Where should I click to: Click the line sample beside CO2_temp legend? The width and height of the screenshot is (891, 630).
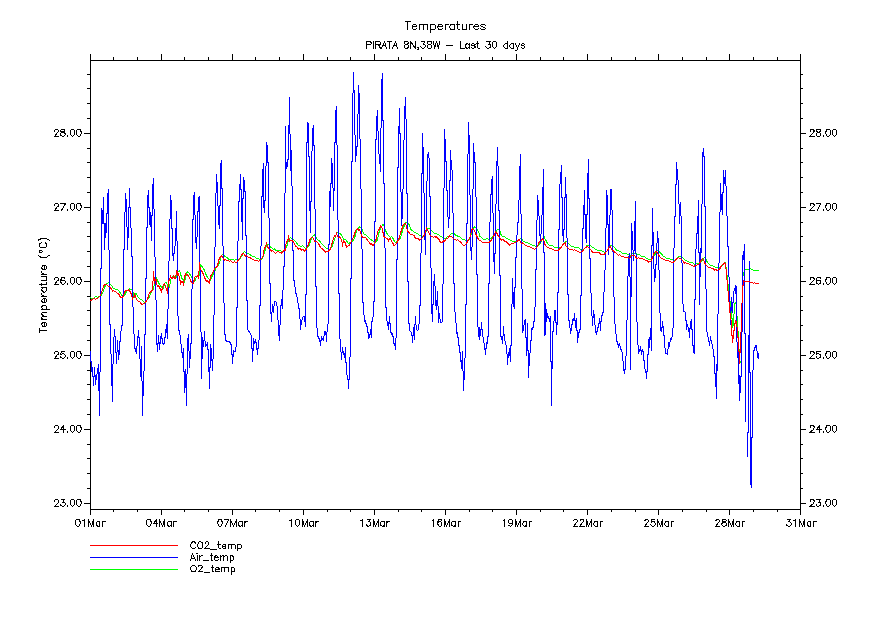(x=133, y=546)
